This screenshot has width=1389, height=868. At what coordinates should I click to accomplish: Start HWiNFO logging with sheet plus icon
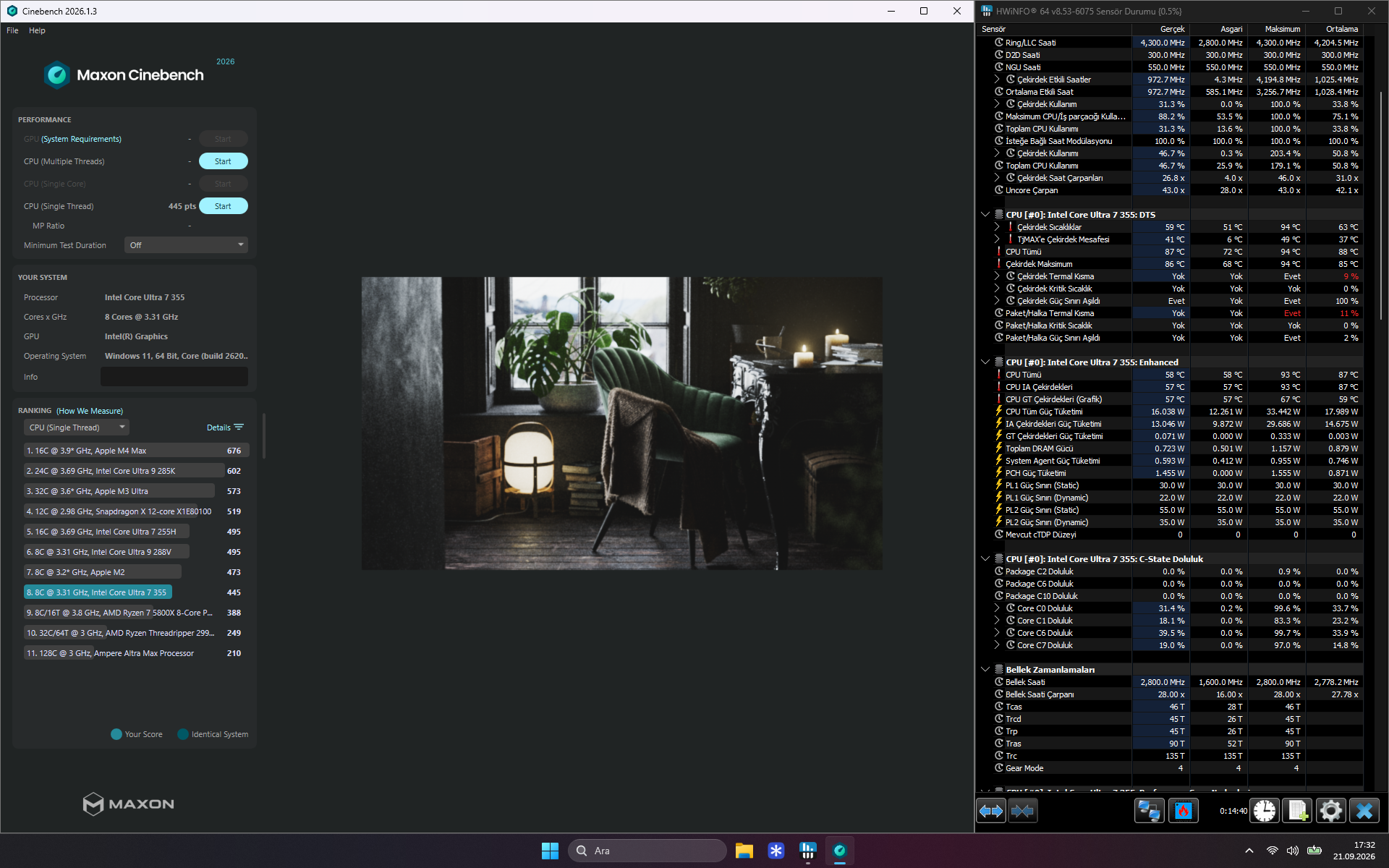point(1297,811)
